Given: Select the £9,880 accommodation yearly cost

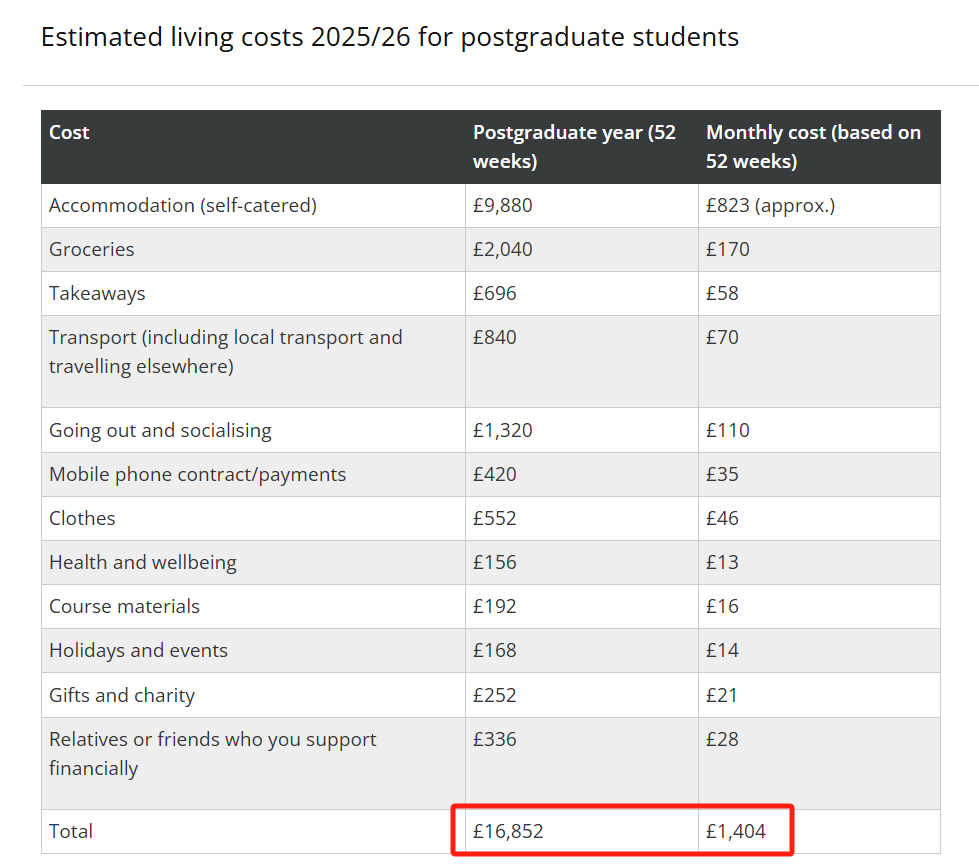Looking at the screenshot, I should coord(503,205).
